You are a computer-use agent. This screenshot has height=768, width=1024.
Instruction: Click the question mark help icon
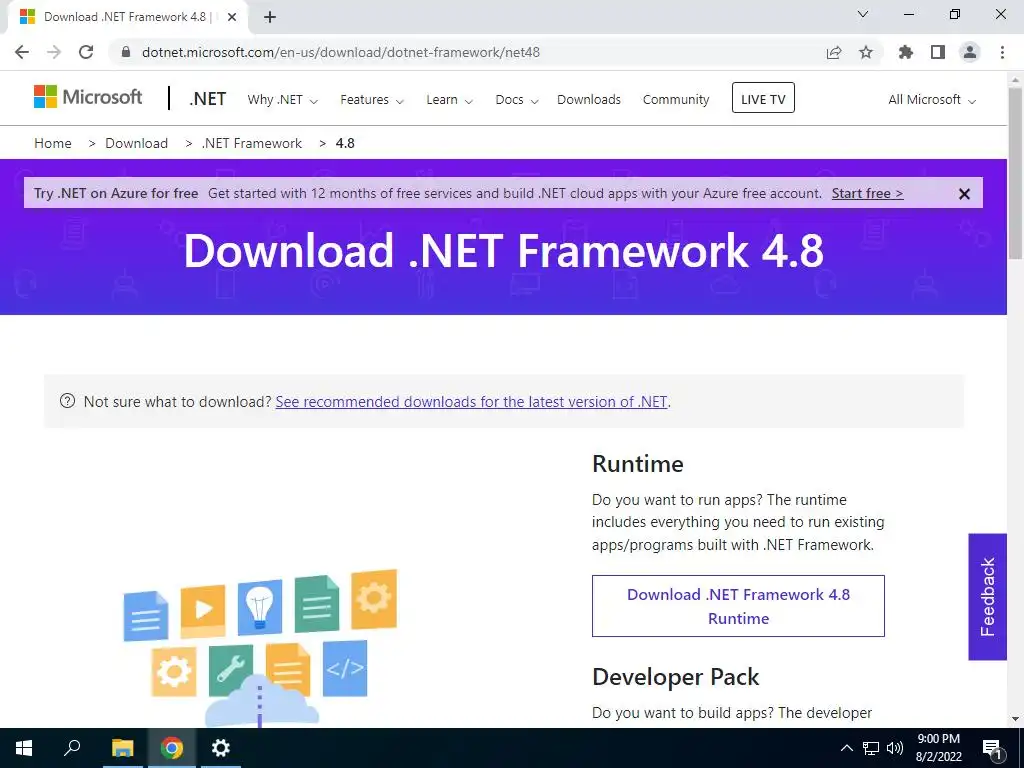[67, 401]
